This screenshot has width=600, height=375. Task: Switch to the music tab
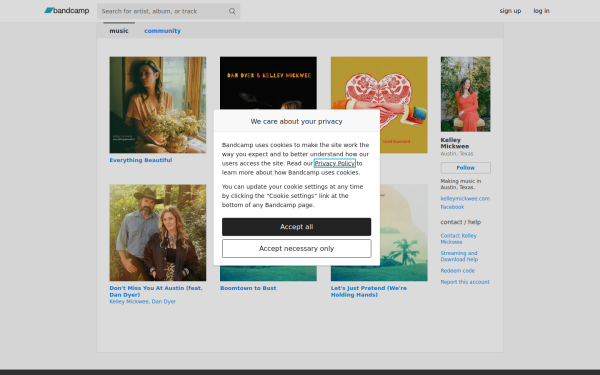click(x=119, y=31)
